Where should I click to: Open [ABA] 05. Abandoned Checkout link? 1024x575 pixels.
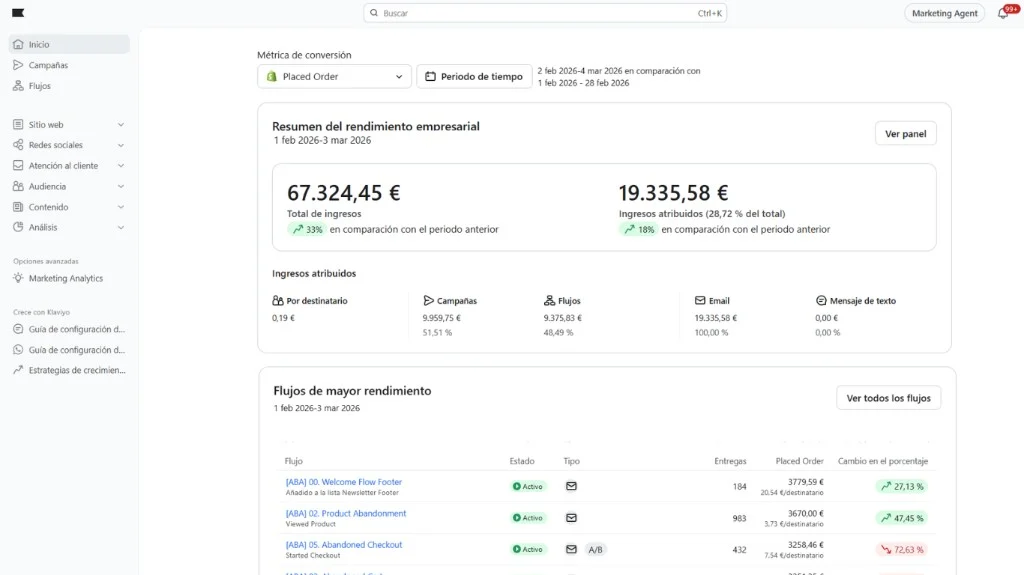[x=344, y=544]
